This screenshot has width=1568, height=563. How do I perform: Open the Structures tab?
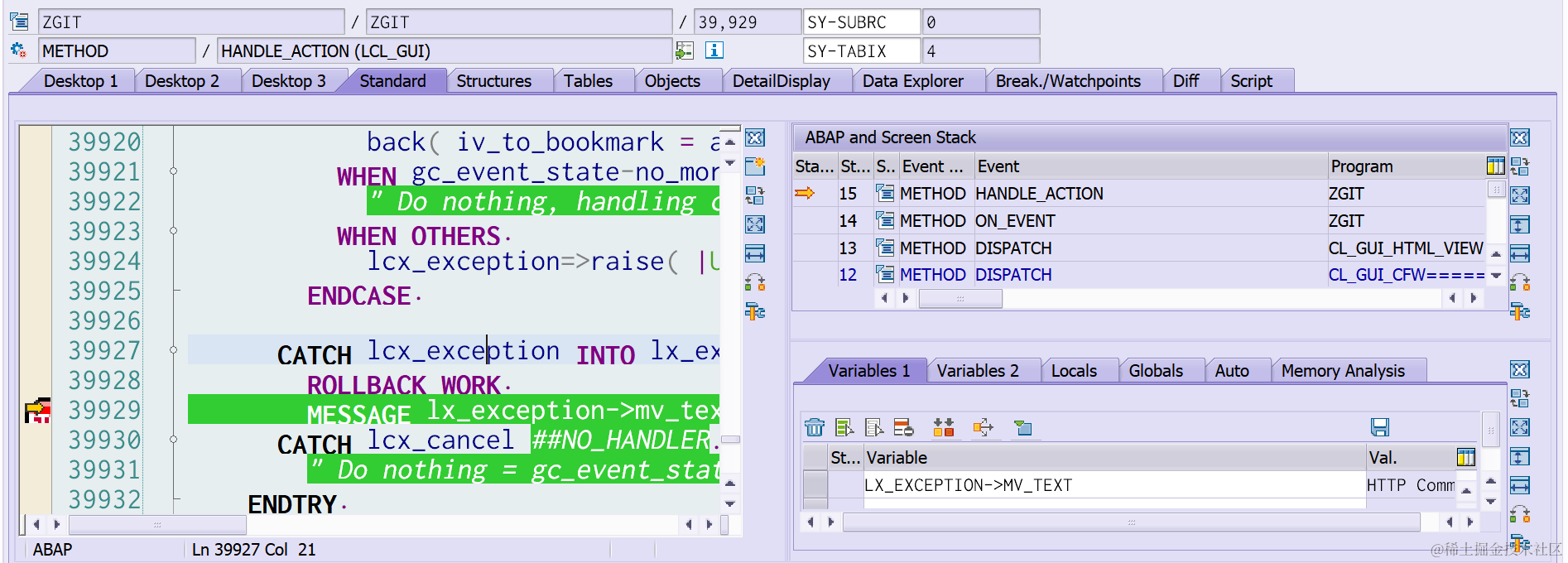pyautogui.click(x=494, y=81)
